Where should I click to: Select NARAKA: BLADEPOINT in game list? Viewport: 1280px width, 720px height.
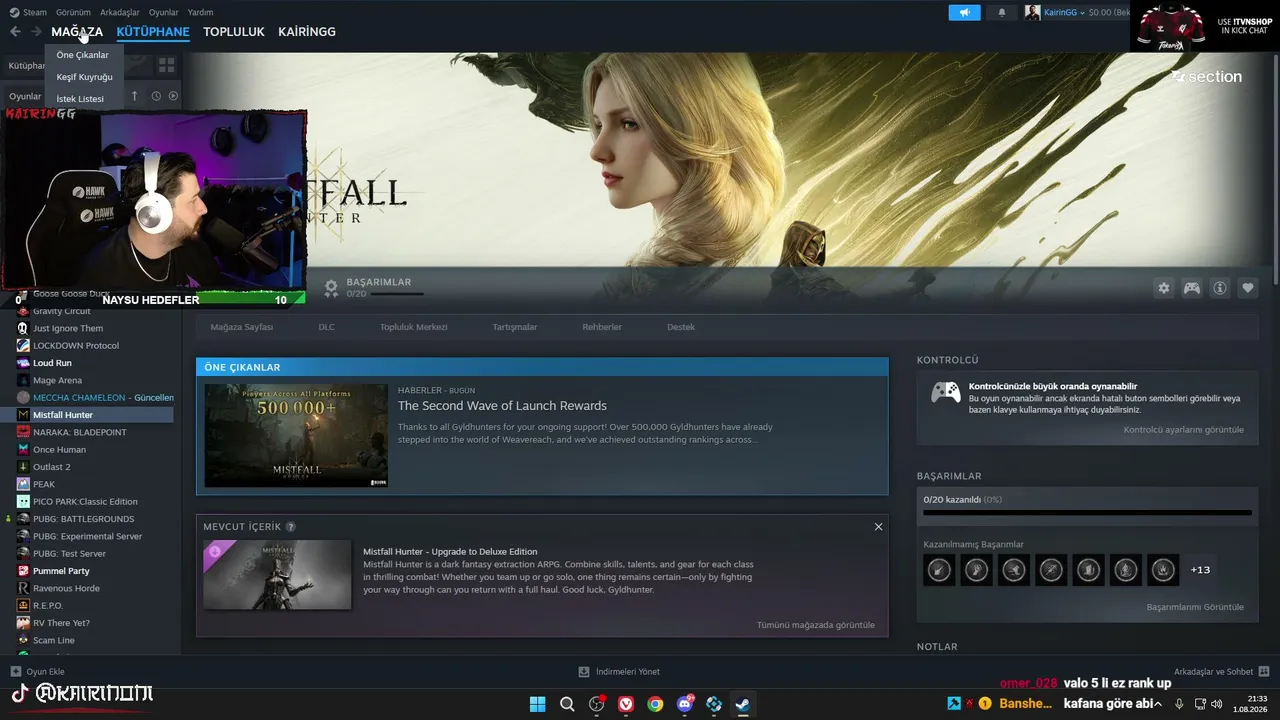(x=80, y=432)
